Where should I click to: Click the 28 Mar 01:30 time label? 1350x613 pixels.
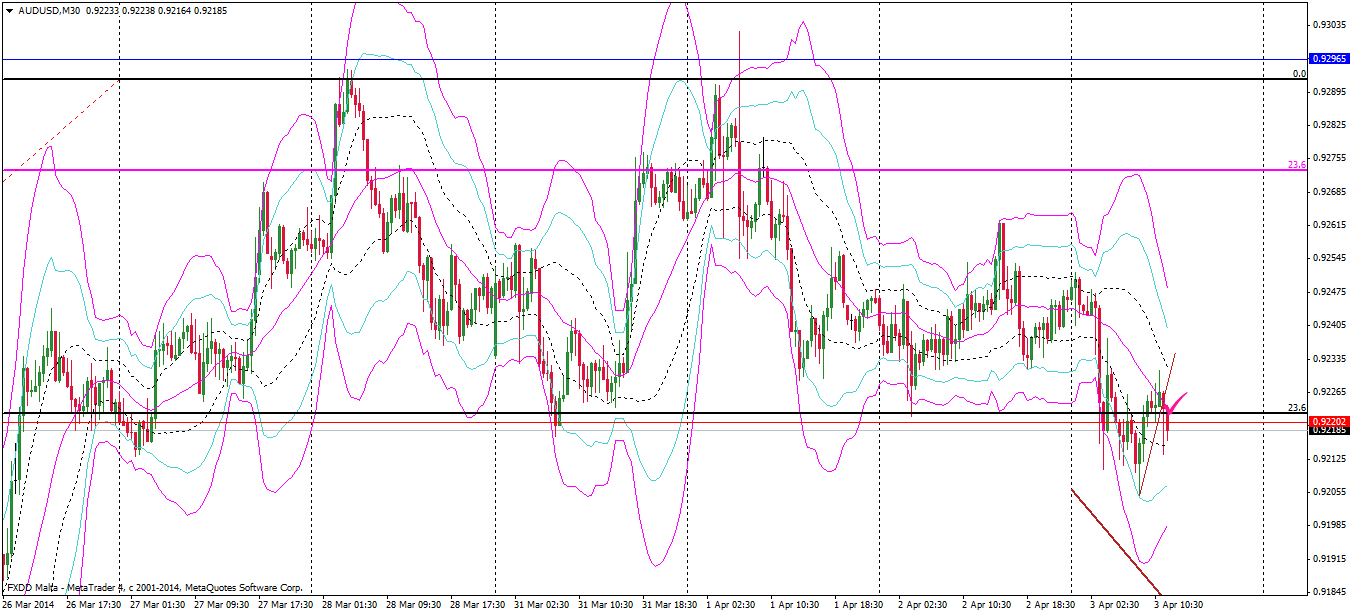(350, 605)
